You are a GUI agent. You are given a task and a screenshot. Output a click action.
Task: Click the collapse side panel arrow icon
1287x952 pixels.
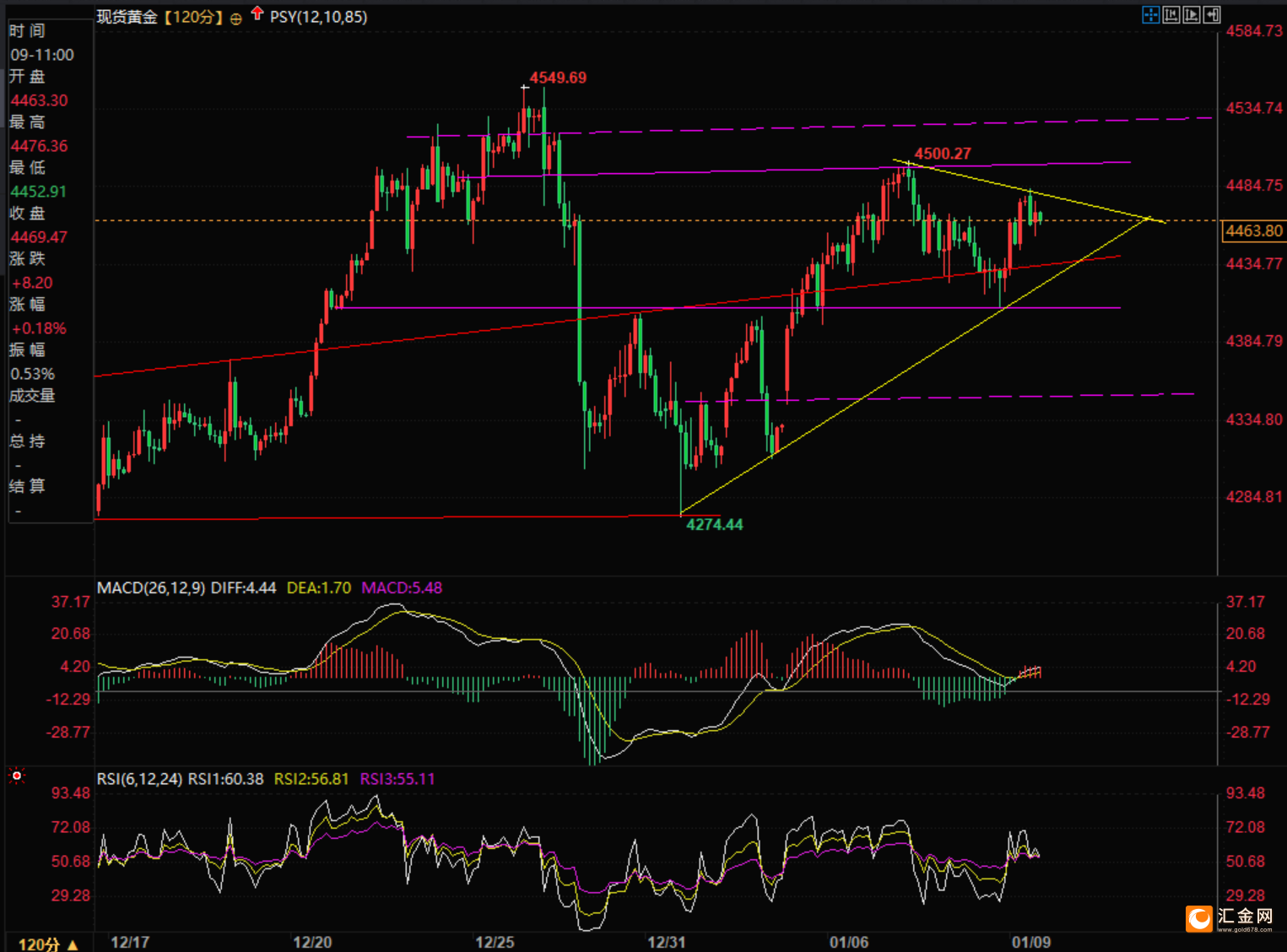click(x=1213, y=14)
